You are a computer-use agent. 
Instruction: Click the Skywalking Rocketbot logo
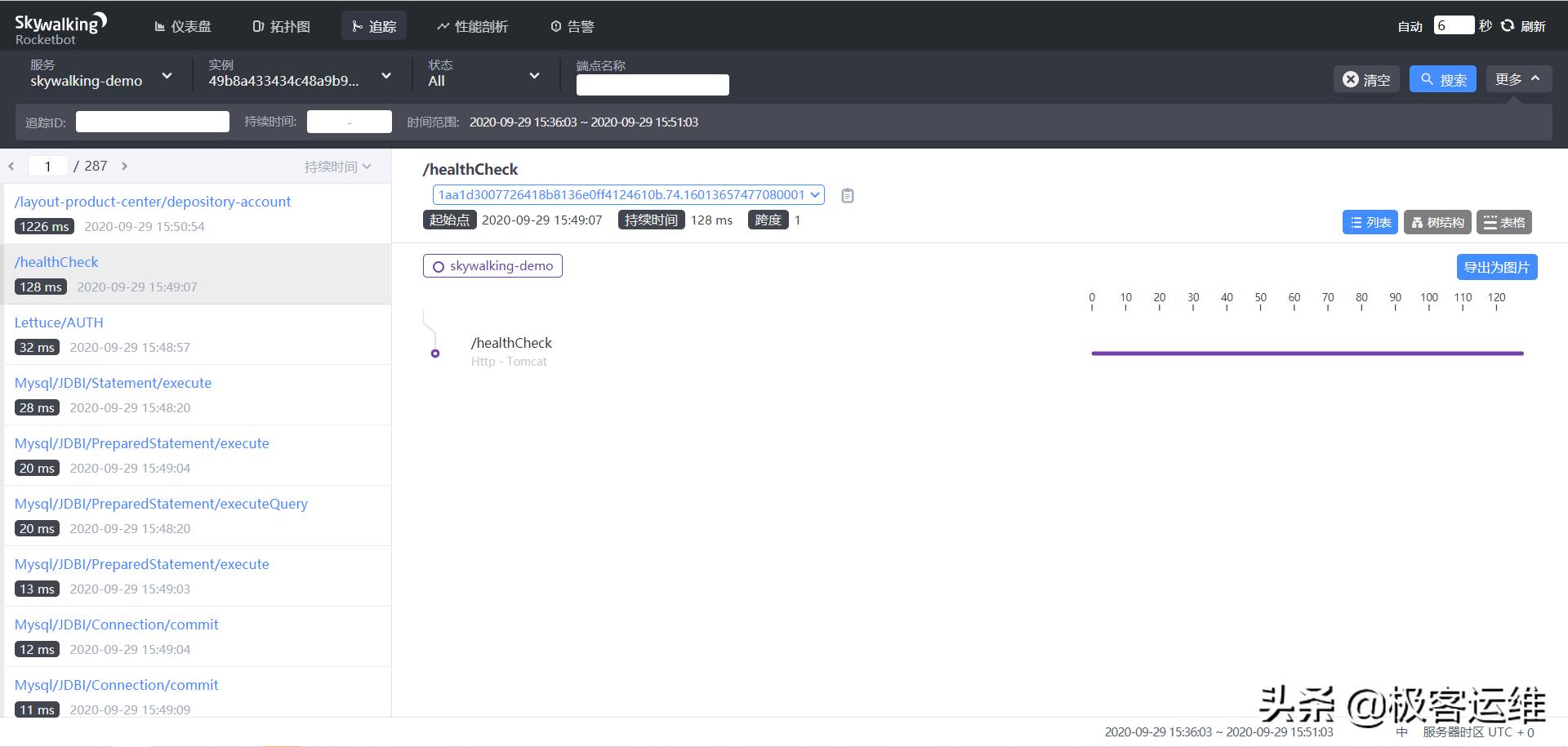60,28
